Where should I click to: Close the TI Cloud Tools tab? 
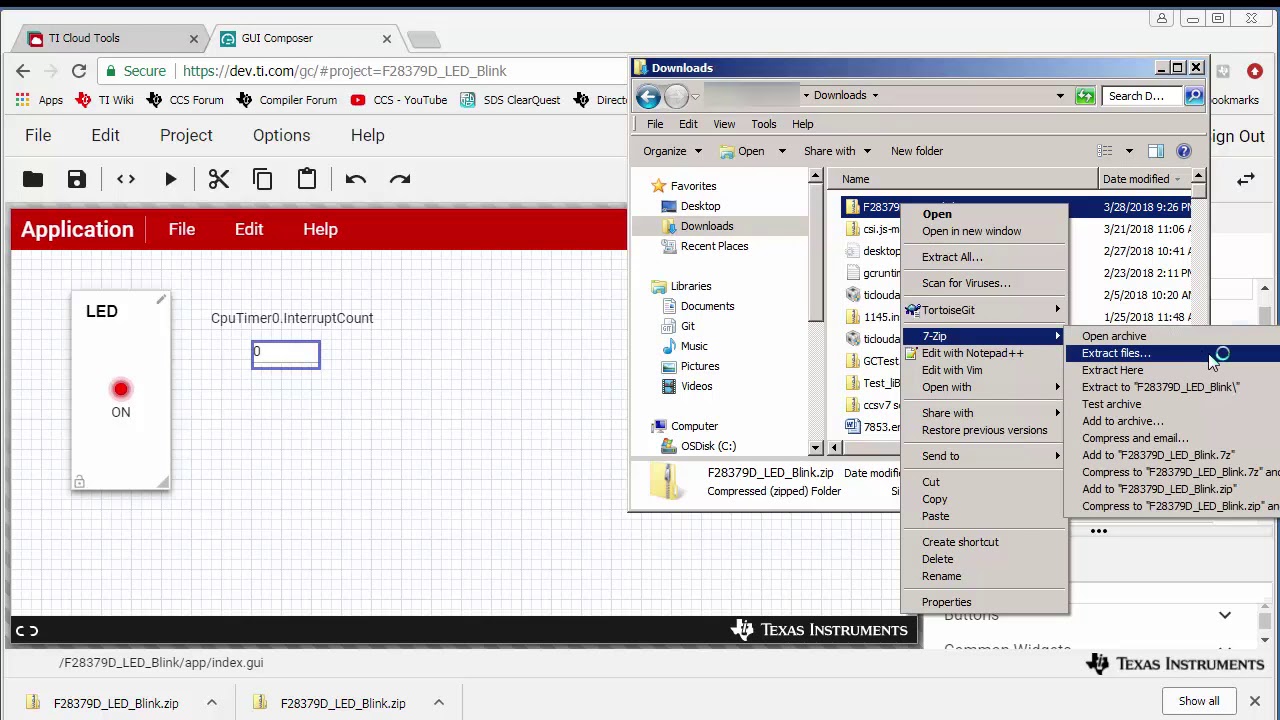(x=194, y=38)
